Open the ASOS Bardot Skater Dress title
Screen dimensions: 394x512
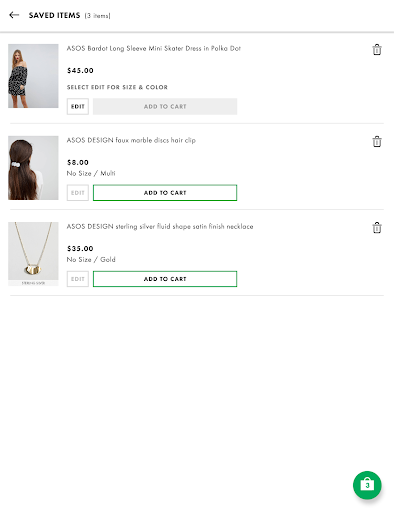pyautogui.click(x=153, y=48)
